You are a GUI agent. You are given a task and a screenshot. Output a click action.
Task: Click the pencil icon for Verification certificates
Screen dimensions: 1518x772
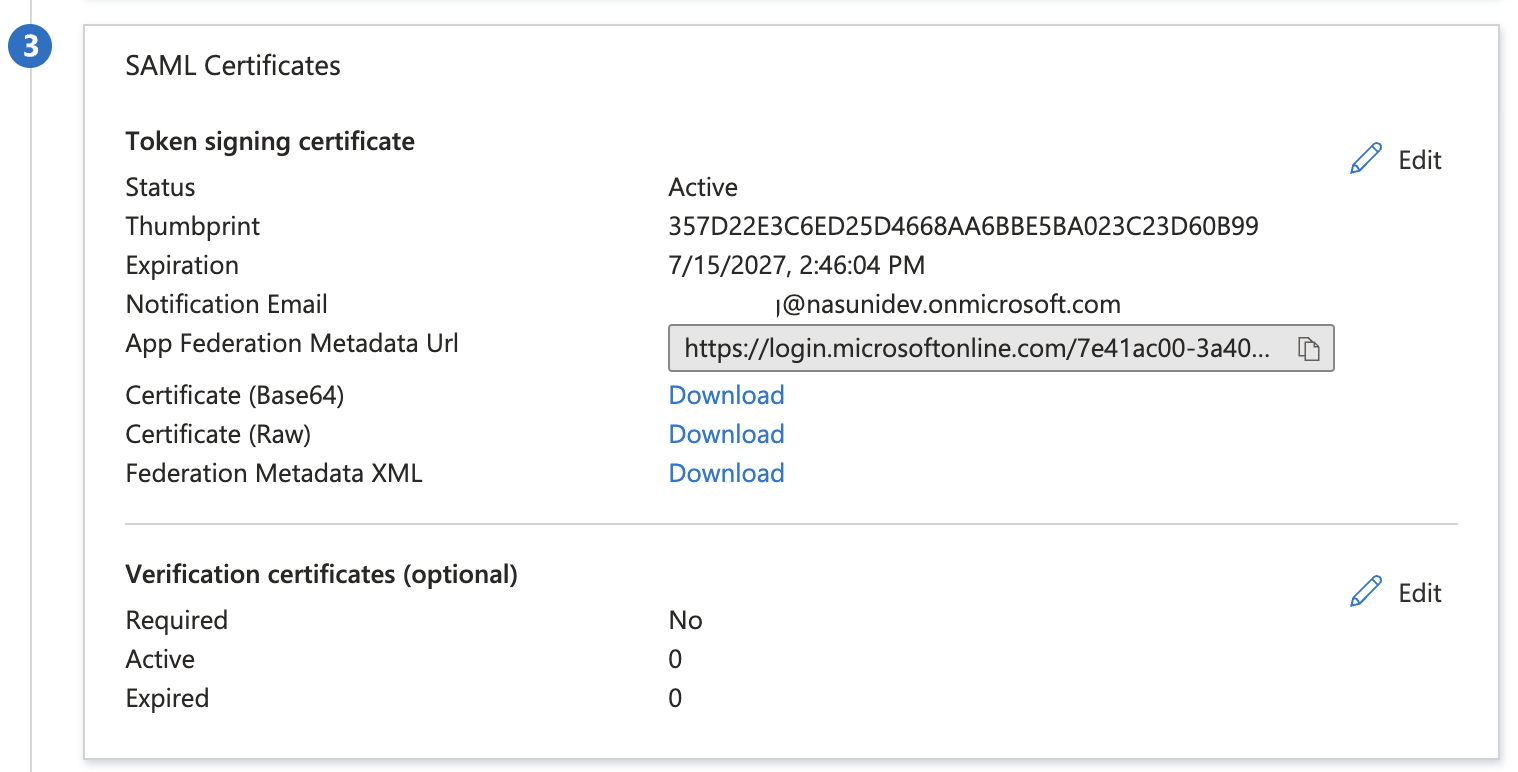coord(1365,592)
